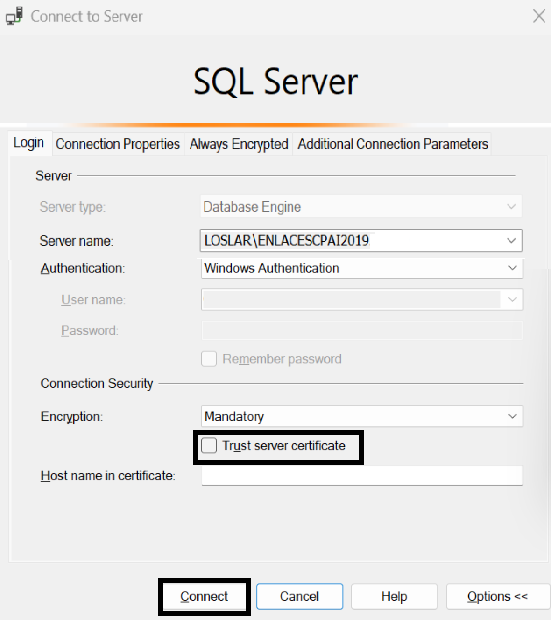
Task: Select the Login tab
Action: click(28, 143)
